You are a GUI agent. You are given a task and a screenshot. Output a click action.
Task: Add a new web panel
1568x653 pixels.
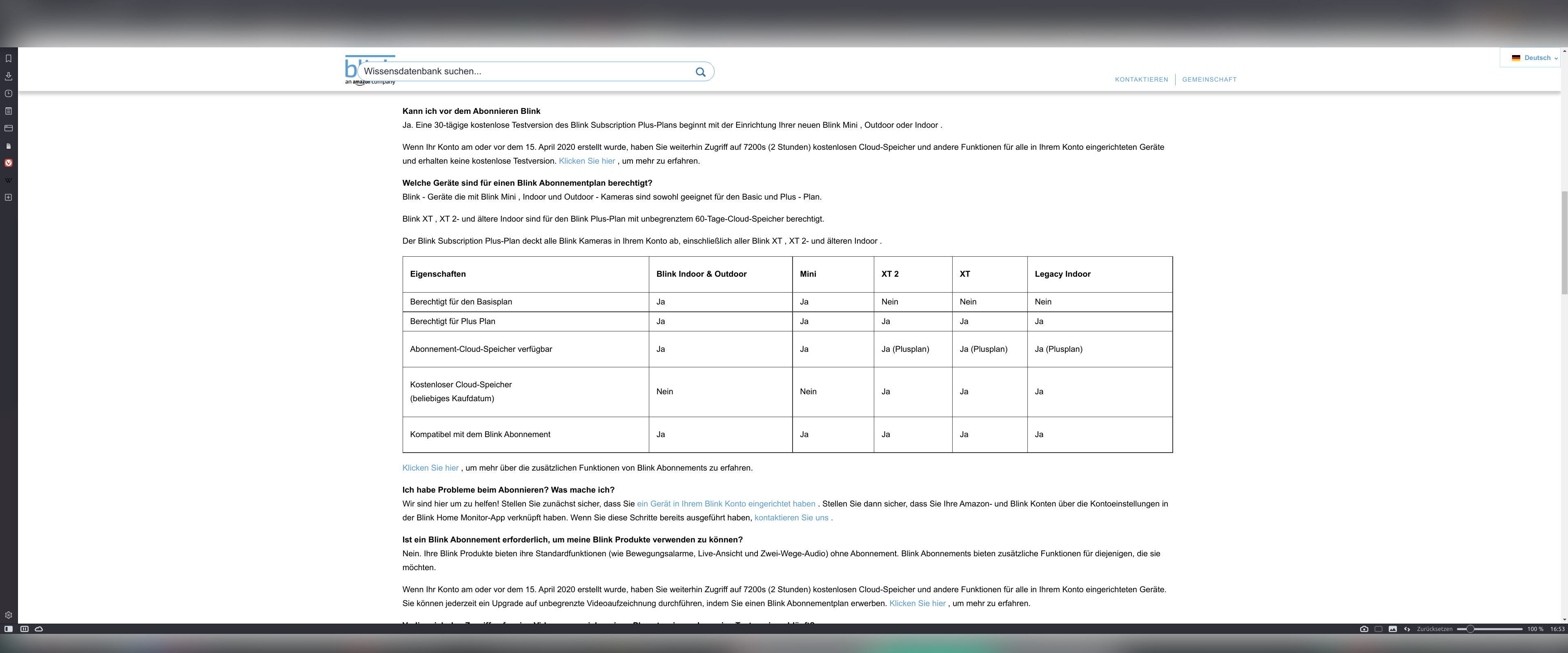click(x=9, y=198)
